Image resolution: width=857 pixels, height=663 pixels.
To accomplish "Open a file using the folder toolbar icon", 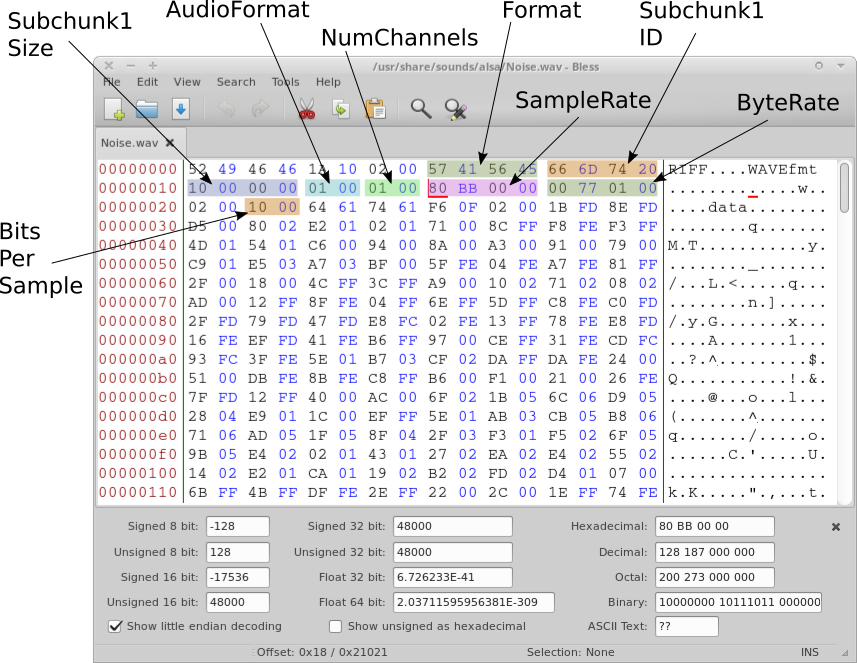I will click(x=147, y=110).
